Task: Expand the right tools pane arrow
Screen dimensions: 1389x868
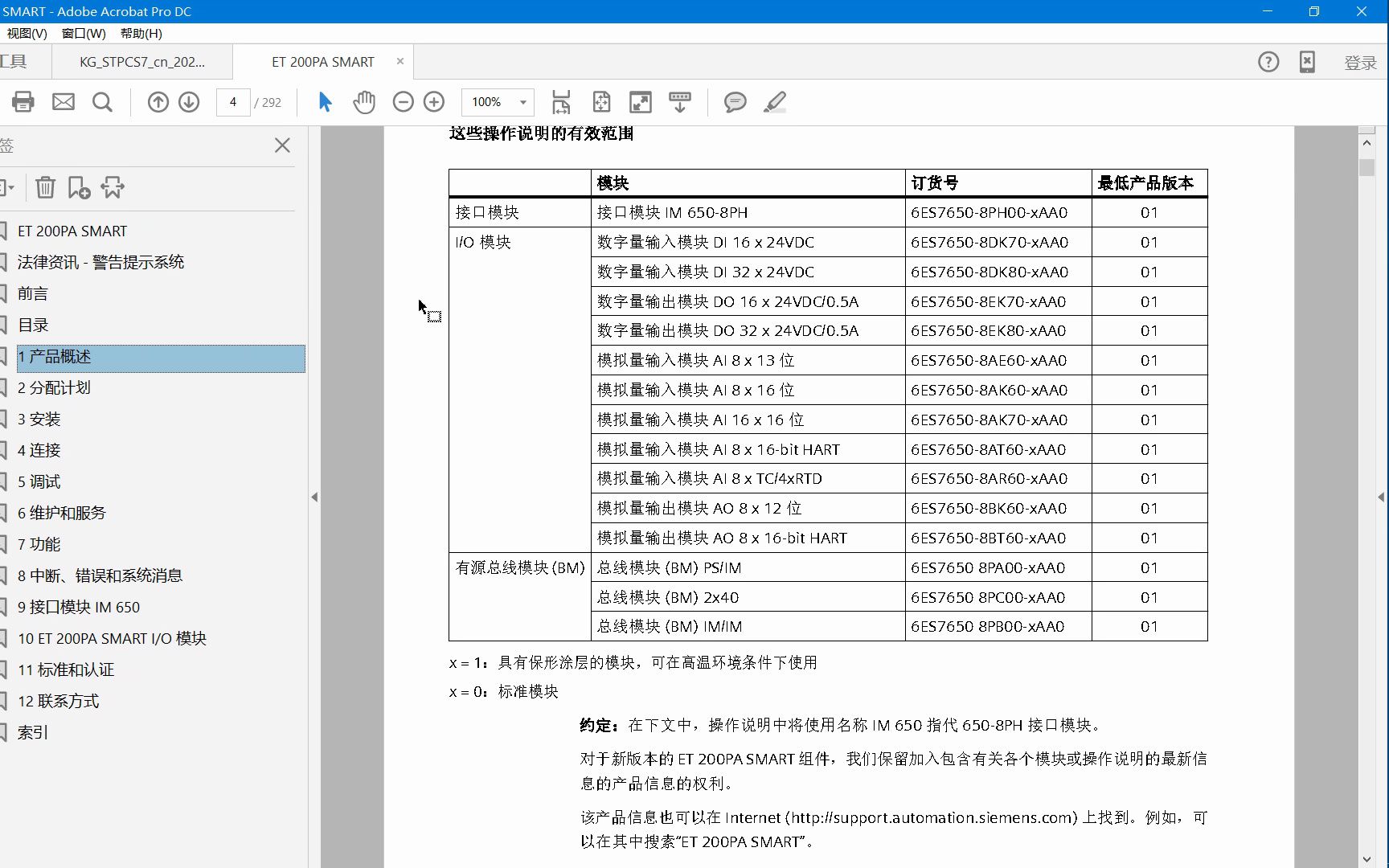Action: click(1381, 497)
